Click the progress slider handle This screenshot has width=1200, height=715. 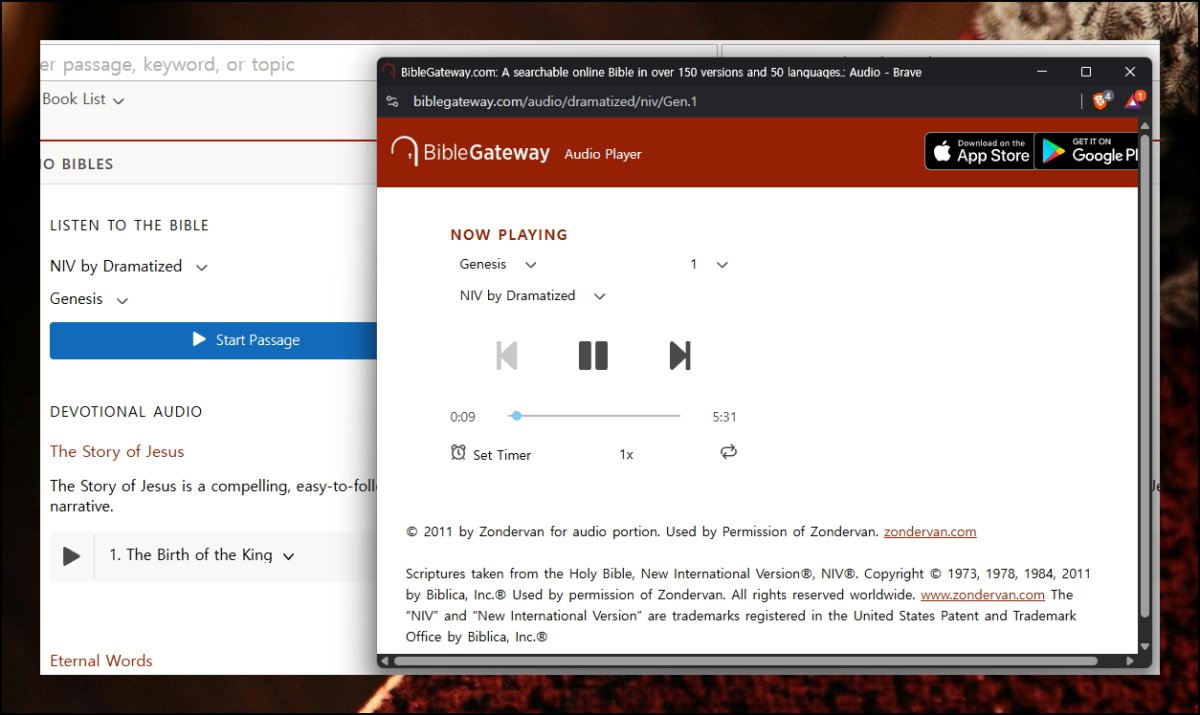point(516,415)
